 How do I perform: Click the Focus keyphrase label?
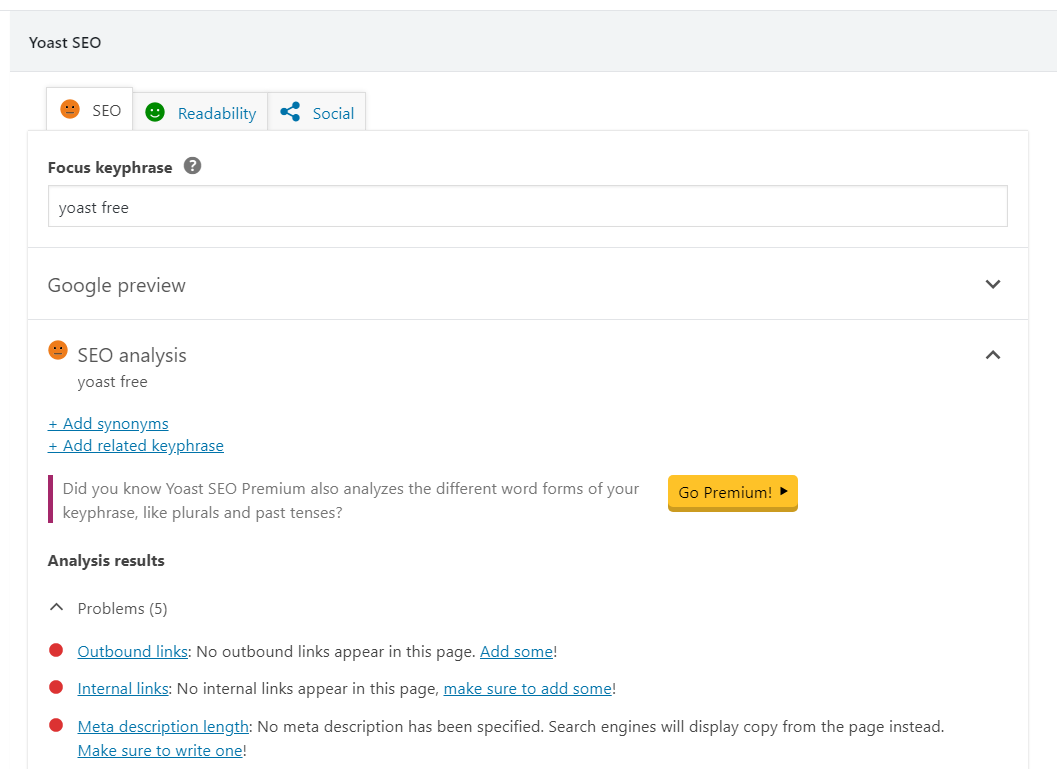(110, 167)
